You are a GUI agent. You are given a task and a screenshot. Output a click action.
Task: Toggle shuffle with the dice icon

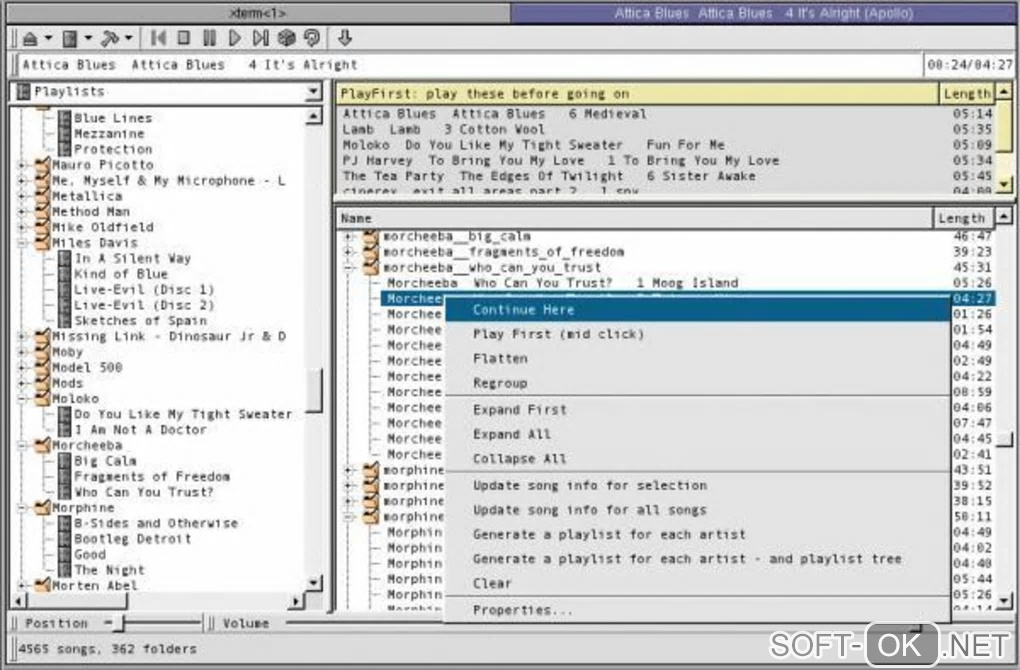(286, 38)
